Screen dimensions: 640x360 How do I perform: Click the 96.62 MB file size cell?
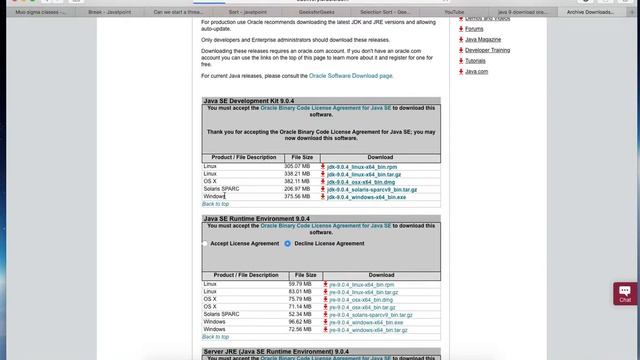(x=300, y=322)
